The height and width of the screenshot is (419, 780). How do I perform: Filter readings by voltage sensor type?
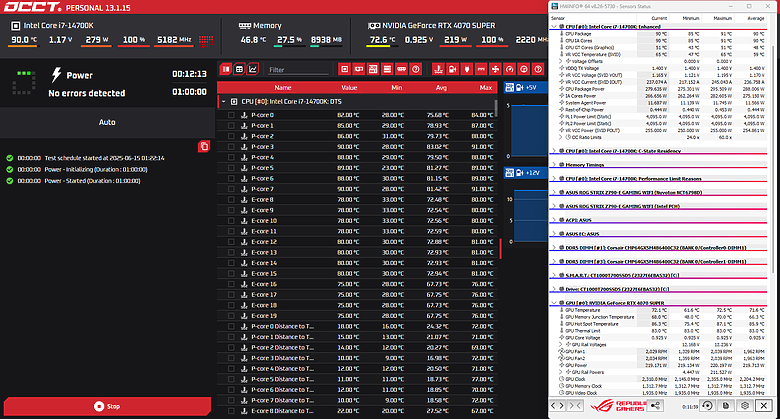[x=453, y=69]
